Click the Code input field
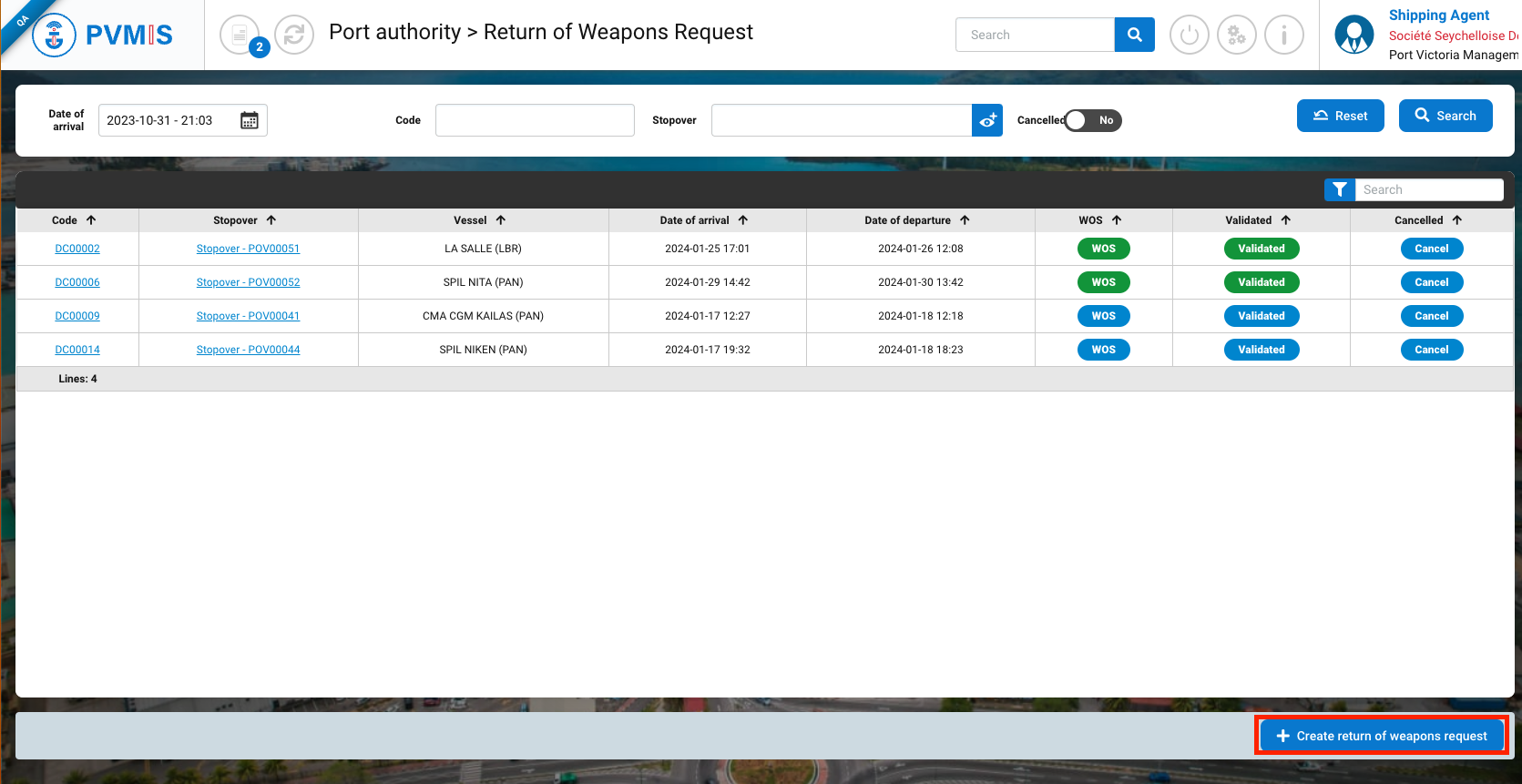This screenshot has height=784, width=1522. [x=535, y=120]
